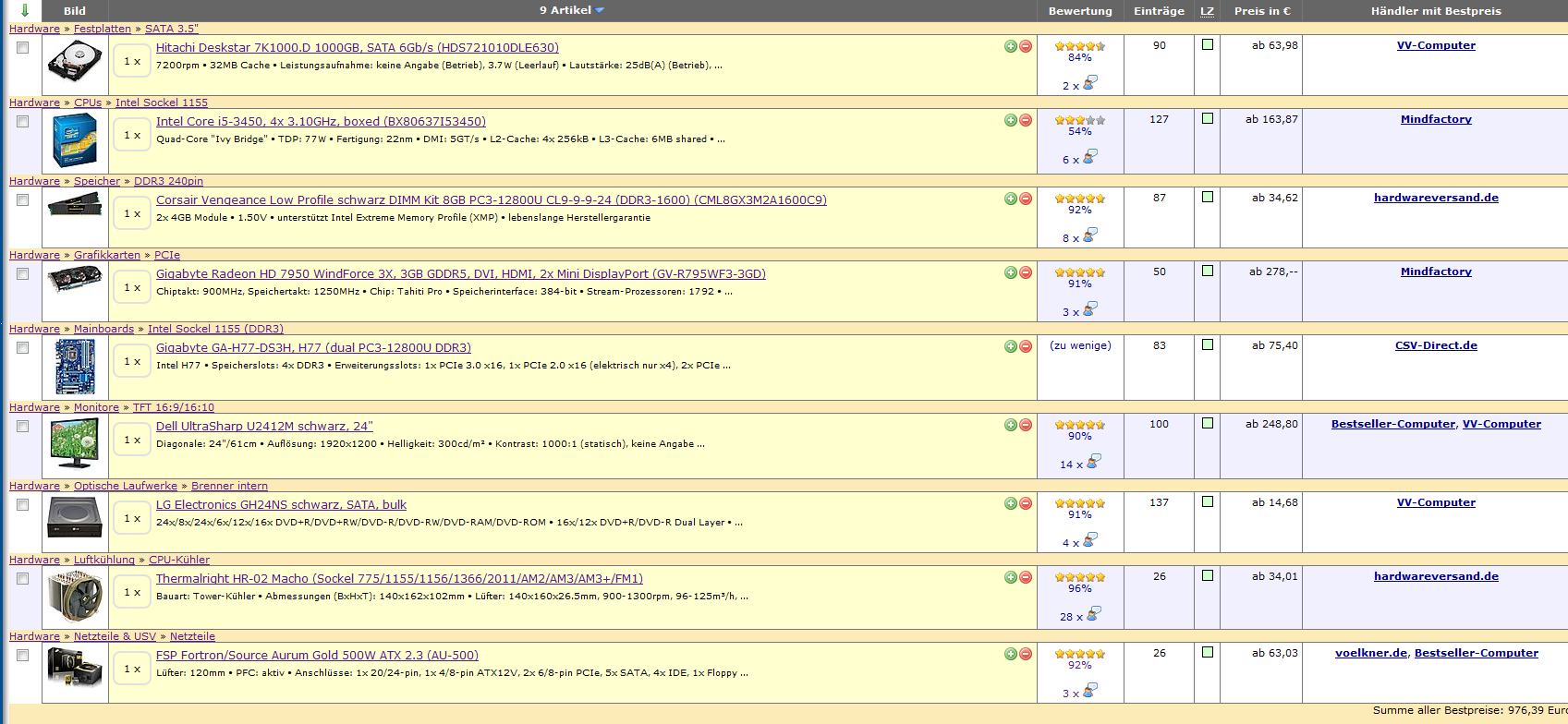Open the Grafikkarten category breadcrumb
Viewport: 1568px width, 724px height.
[107, 255]
